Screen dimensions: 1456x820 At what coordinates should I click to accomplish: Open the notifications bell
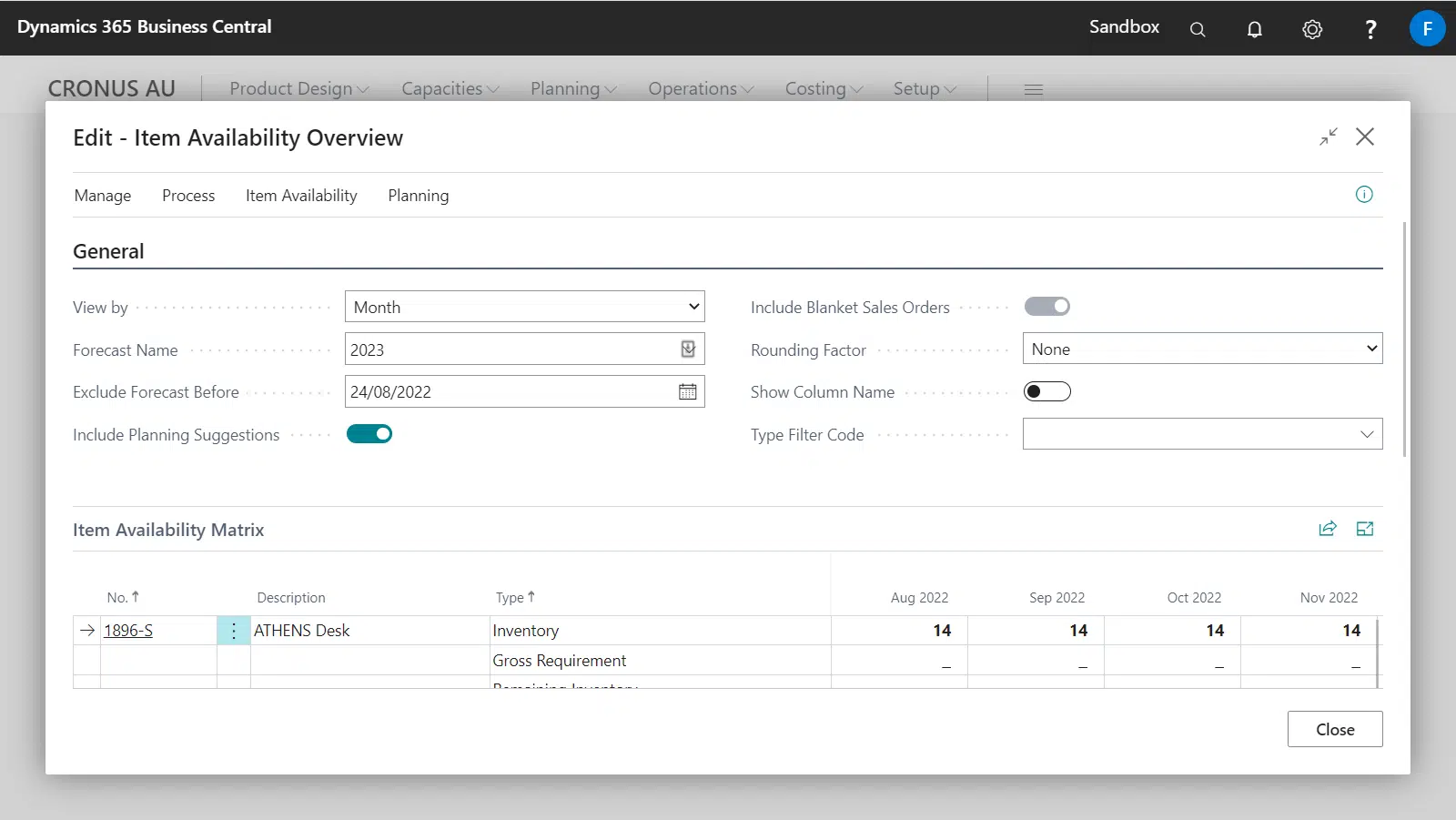click(x=1254, y=29)
